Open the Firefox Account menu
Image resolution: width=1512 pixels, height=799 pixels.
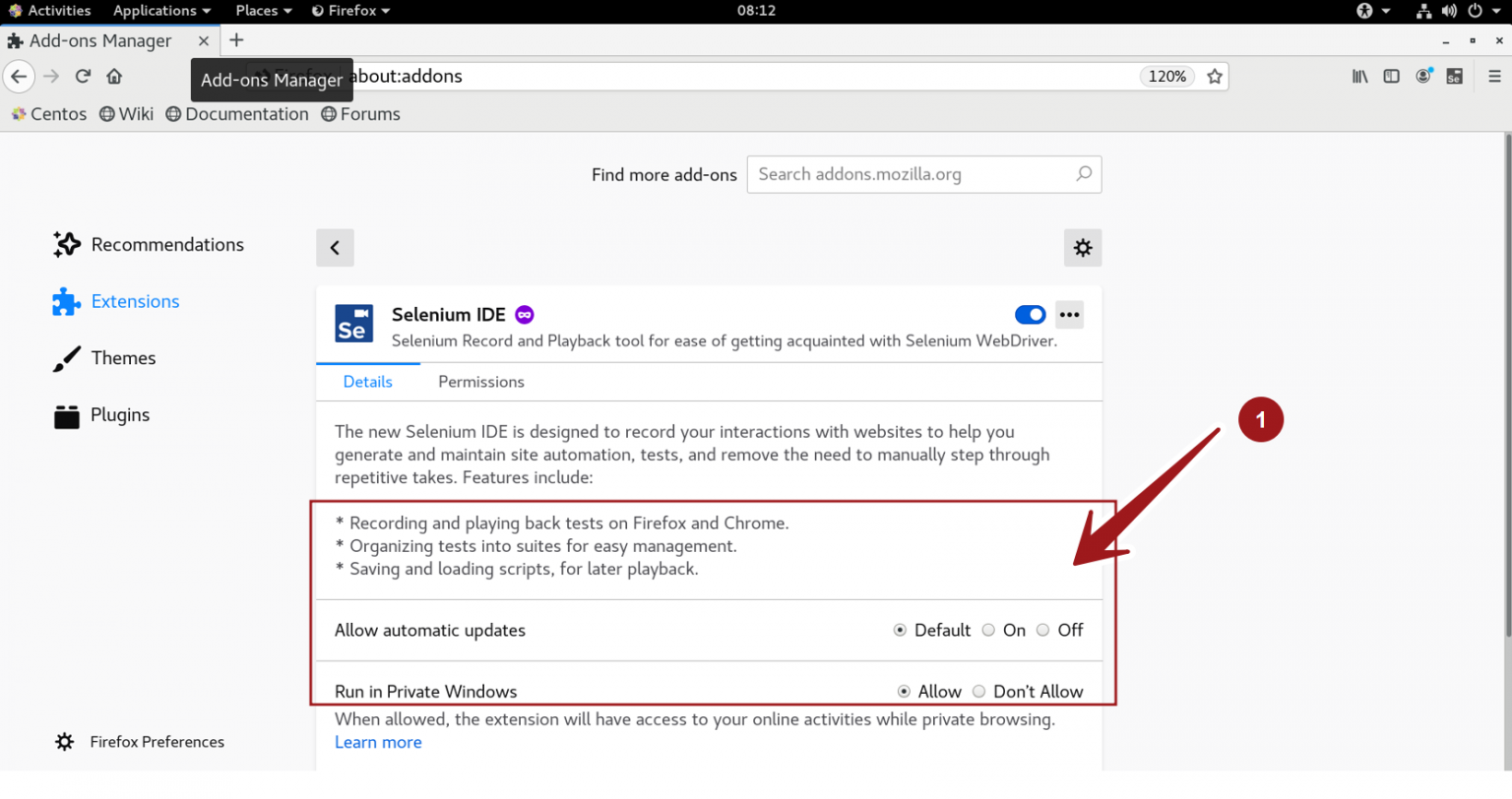pyautogui.click(x=1422, y=76)
